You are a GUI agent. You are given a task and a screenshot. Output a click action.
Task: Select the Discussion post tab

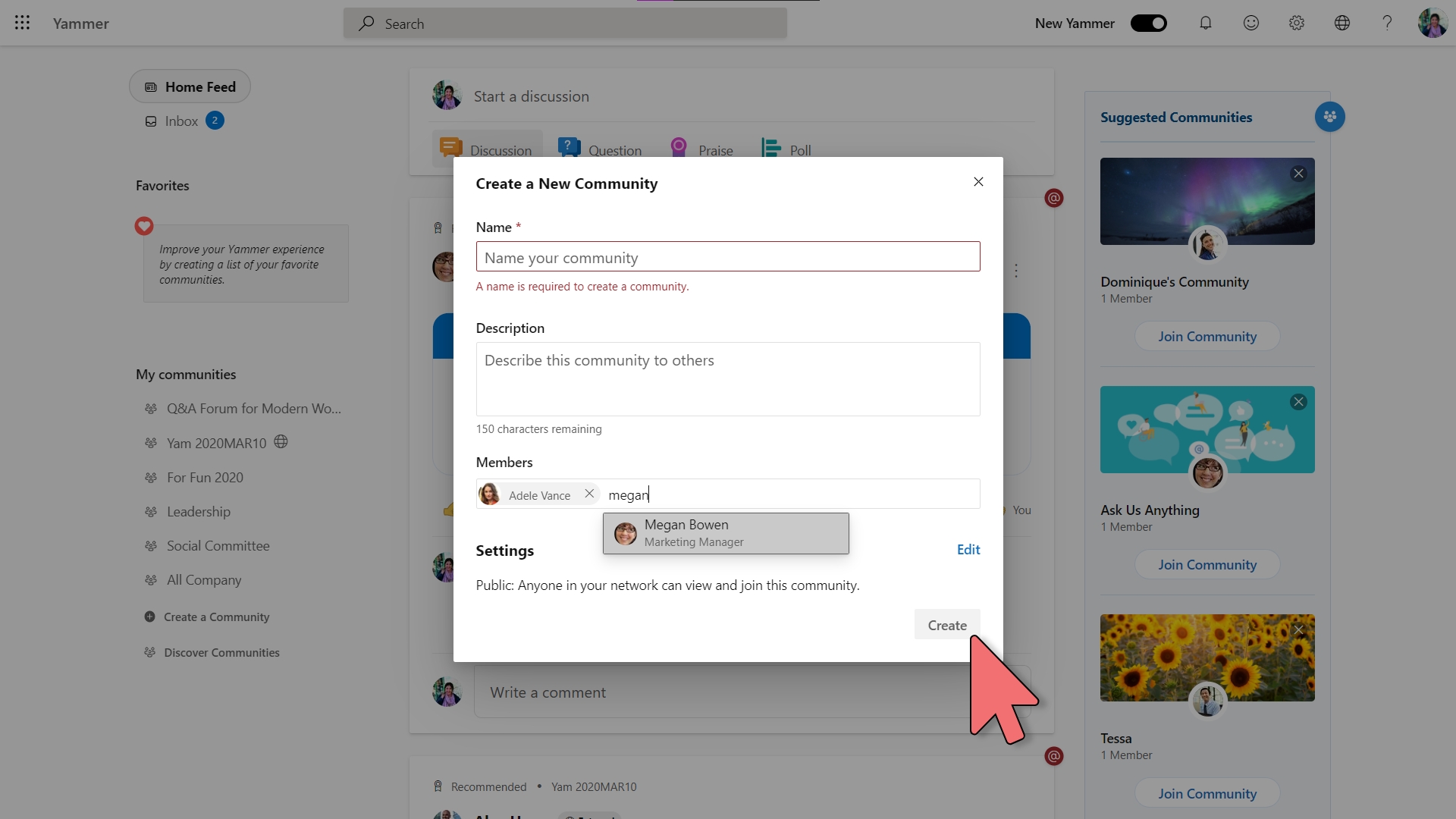487,149
